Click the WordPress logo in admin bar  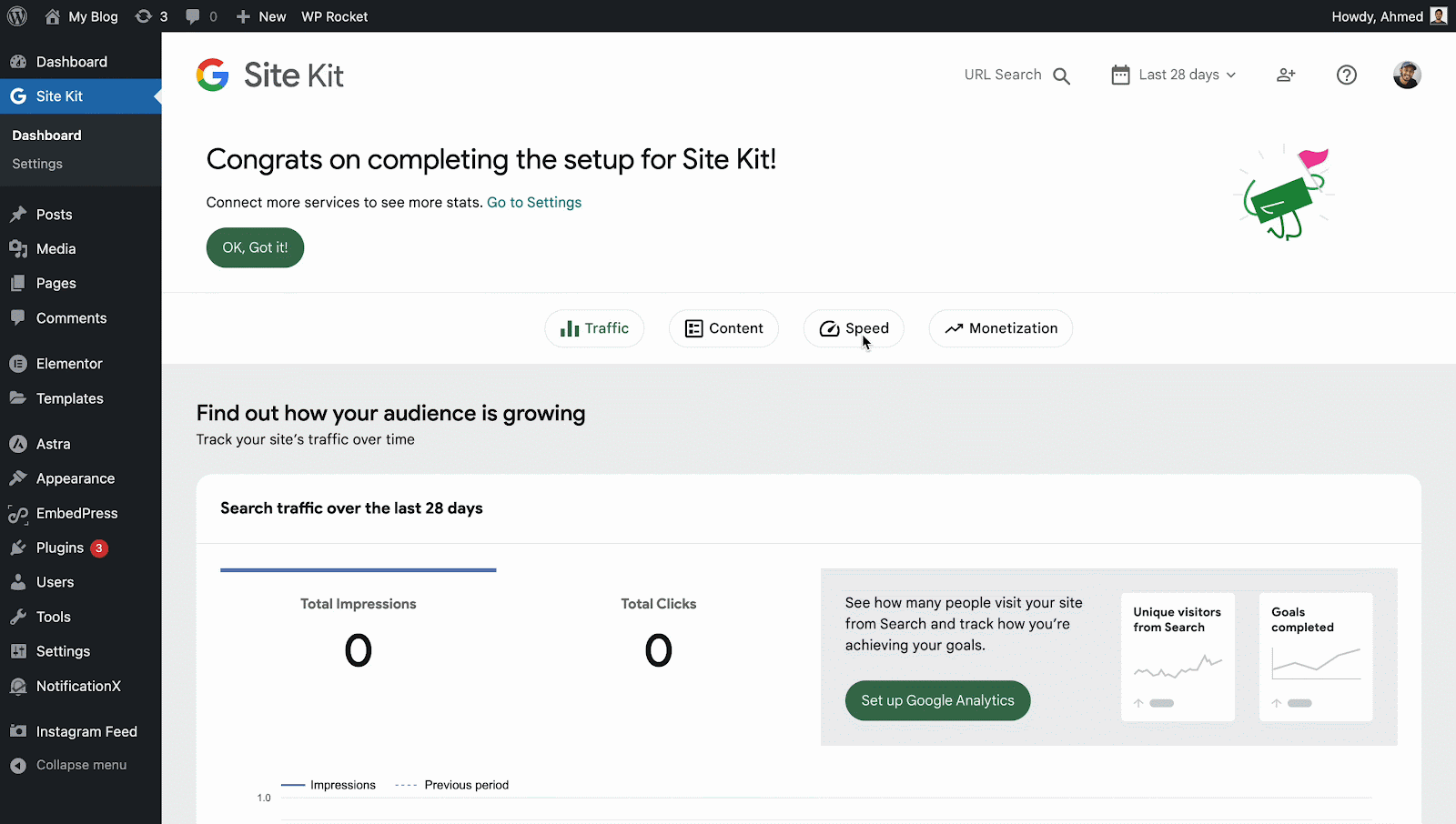[x=16, y=16]
